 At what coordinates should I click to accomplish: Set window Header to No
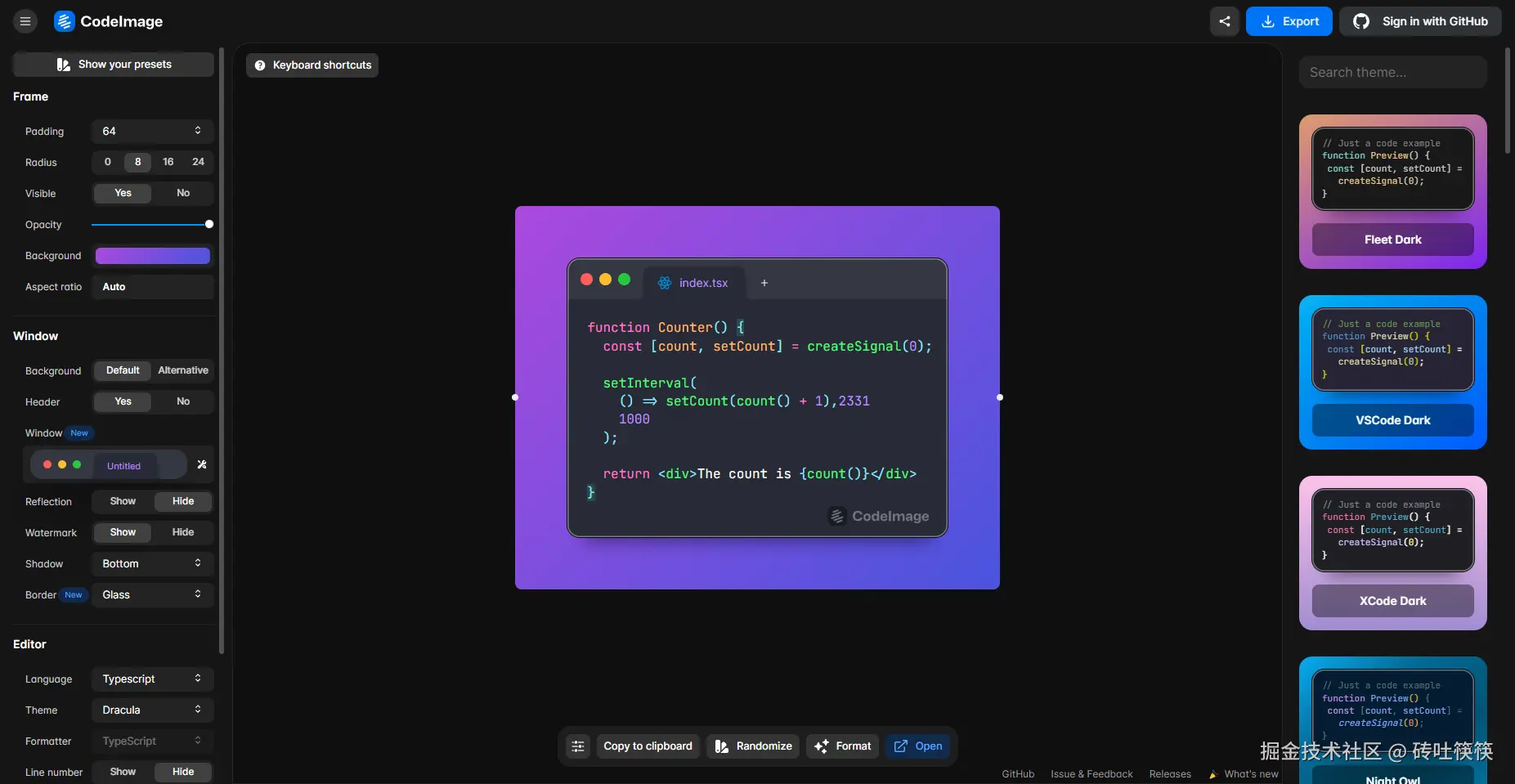pyautogui.click(x=183, y=401)
